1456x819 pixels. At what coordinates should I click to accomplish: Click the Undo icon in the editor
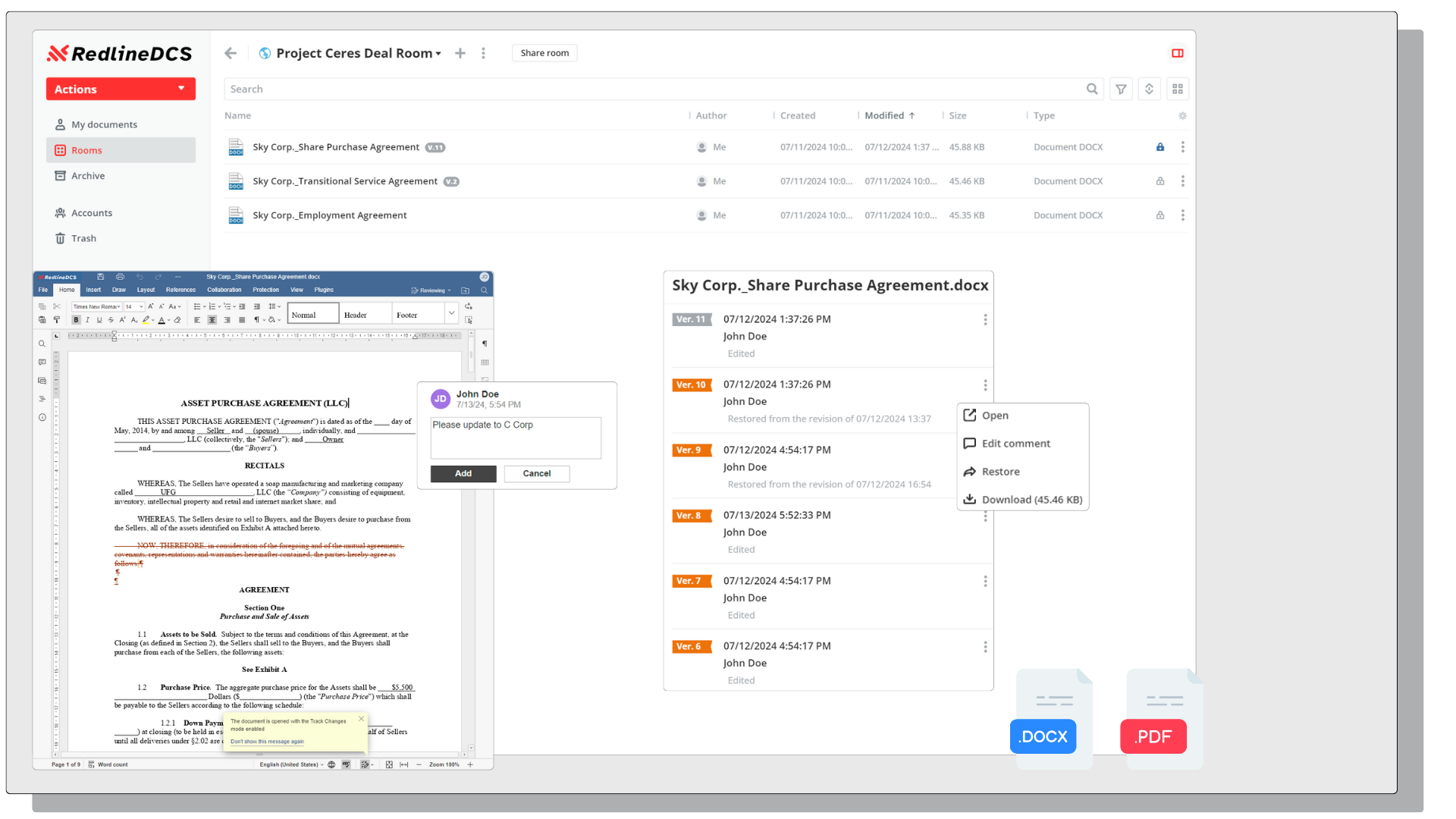tap(140, 277)
